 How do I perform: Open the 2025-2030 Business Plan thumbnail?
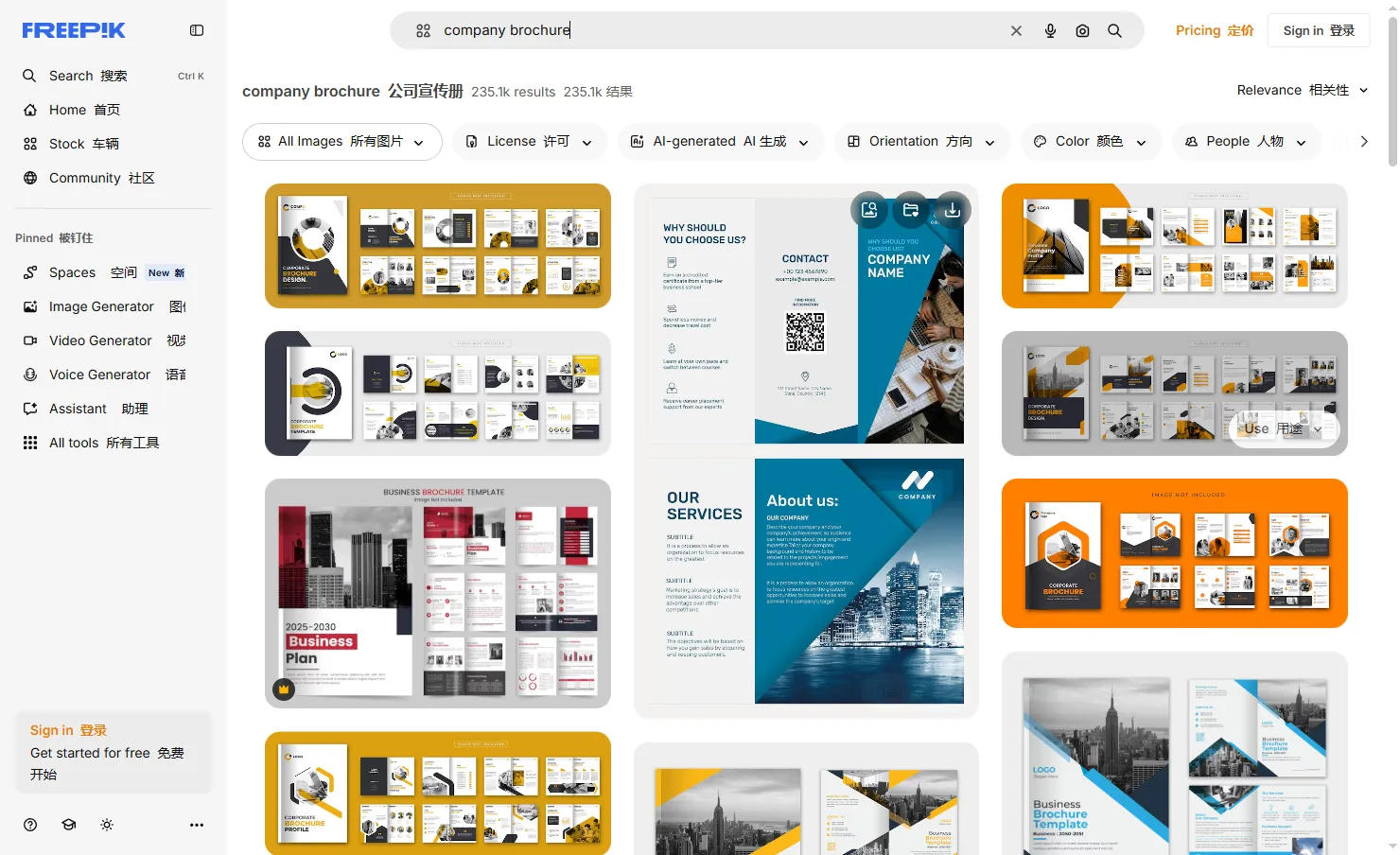(437, 593)
